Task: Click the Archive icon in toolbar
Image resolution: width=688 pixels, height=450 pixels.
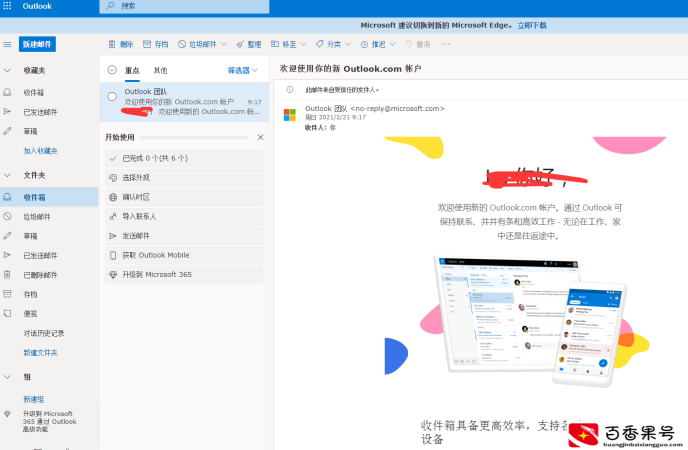Action: 147,44
